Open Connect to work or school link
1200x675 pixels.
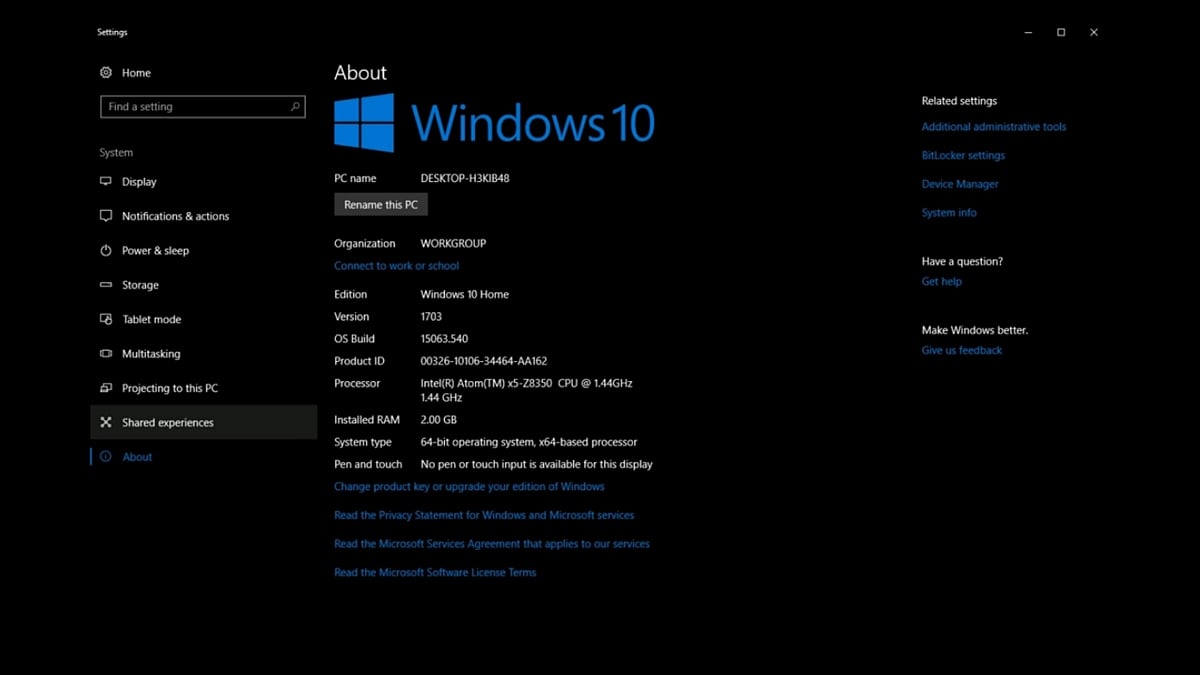point(397,266)
